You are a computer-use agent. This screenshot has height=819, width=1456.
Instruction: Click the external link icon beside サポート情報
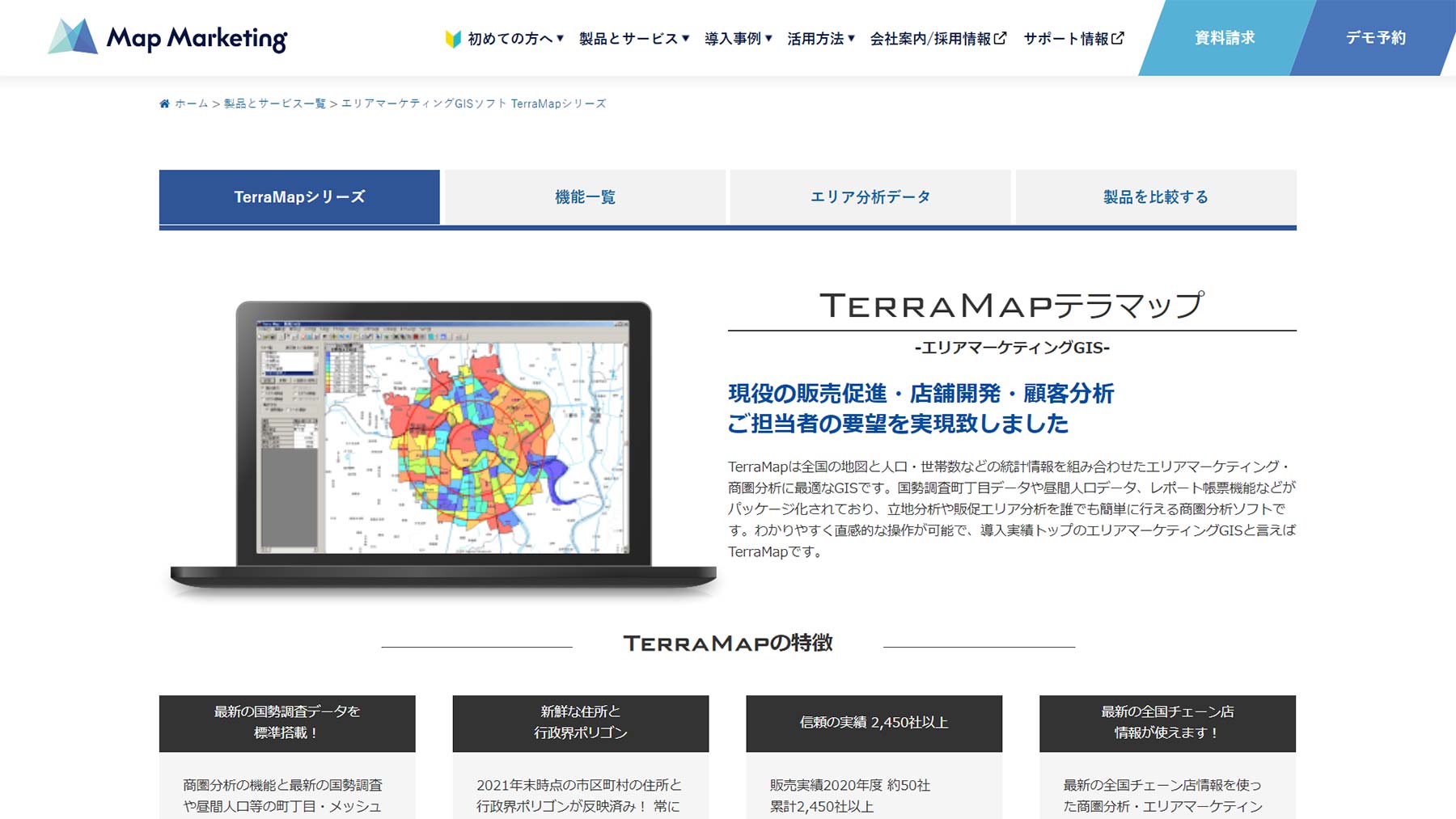[1118, 38]
